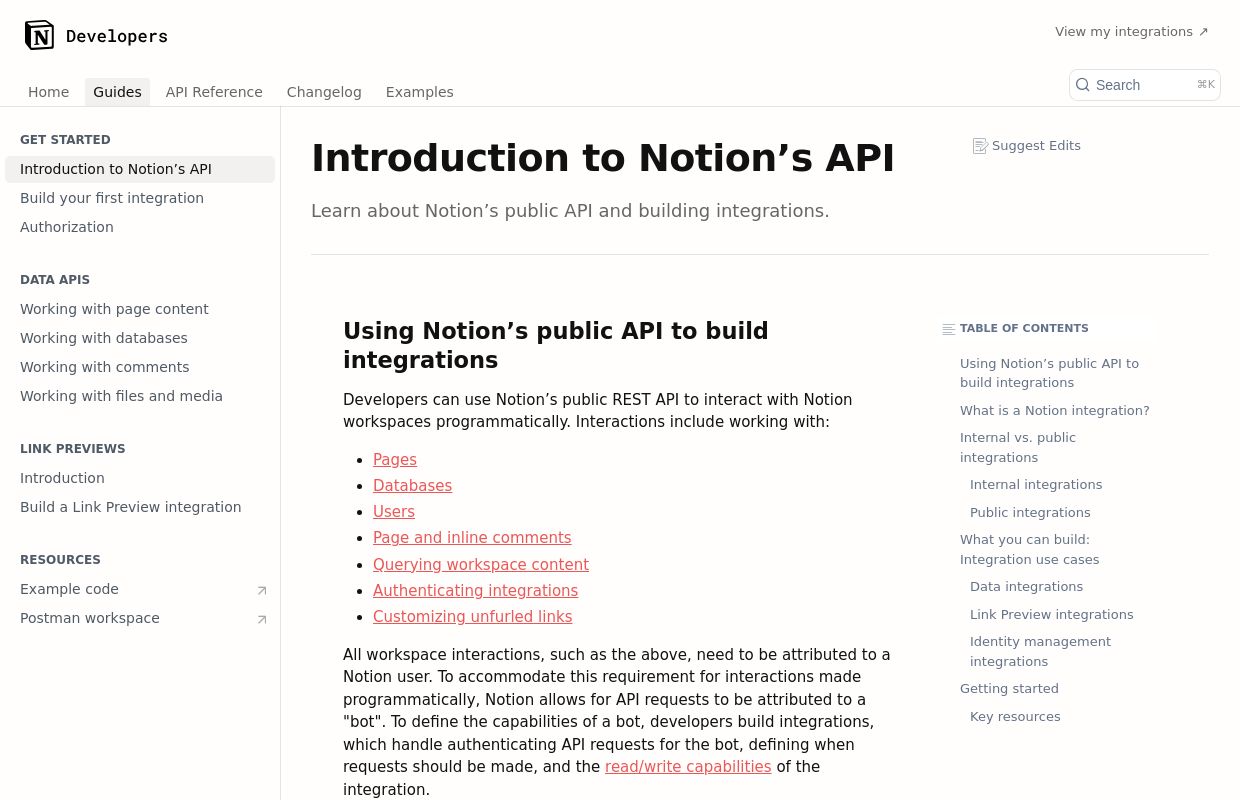Select Introduction to Notion's API in sidebar
Image resolution: width=1240 pixels, height=800 pixels.
(140, 169)
